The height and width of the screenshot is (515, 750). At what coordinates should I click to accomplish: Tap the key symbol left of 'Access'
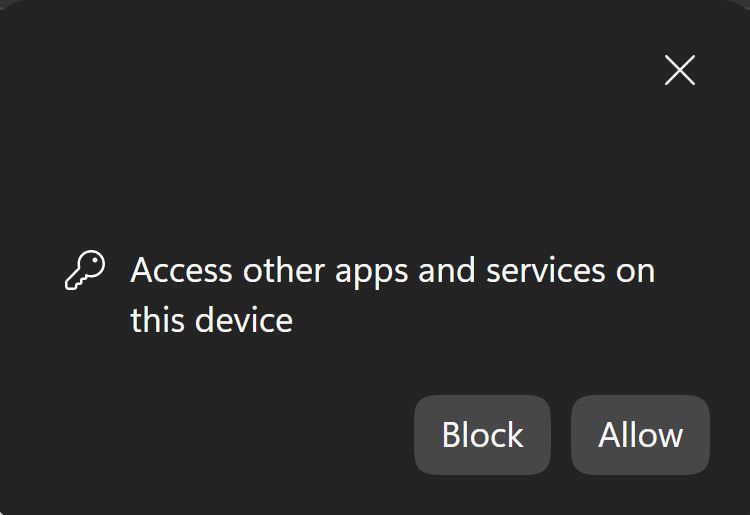tap(85, 271)
